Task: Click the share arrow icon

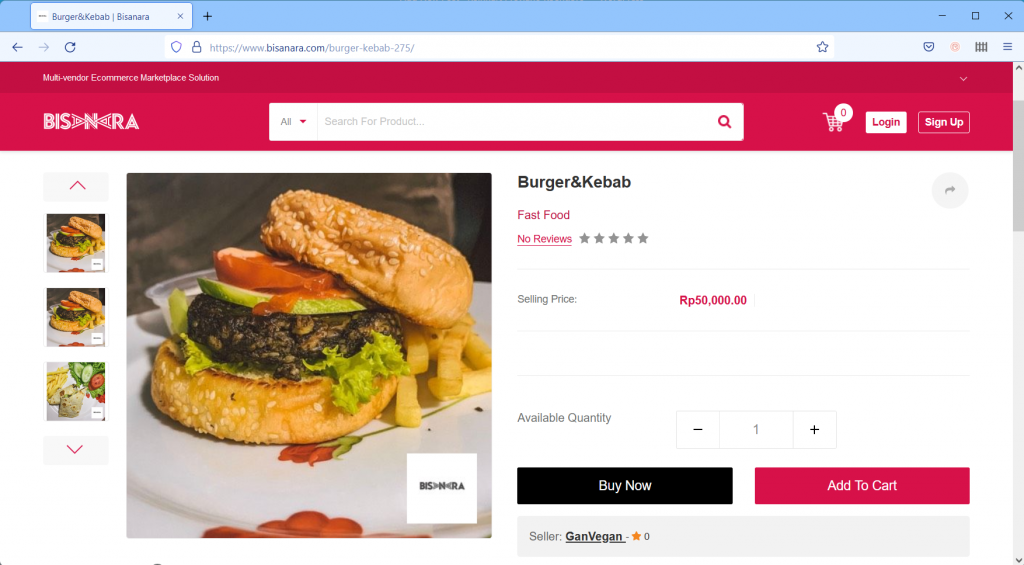Action: [950, 190]
